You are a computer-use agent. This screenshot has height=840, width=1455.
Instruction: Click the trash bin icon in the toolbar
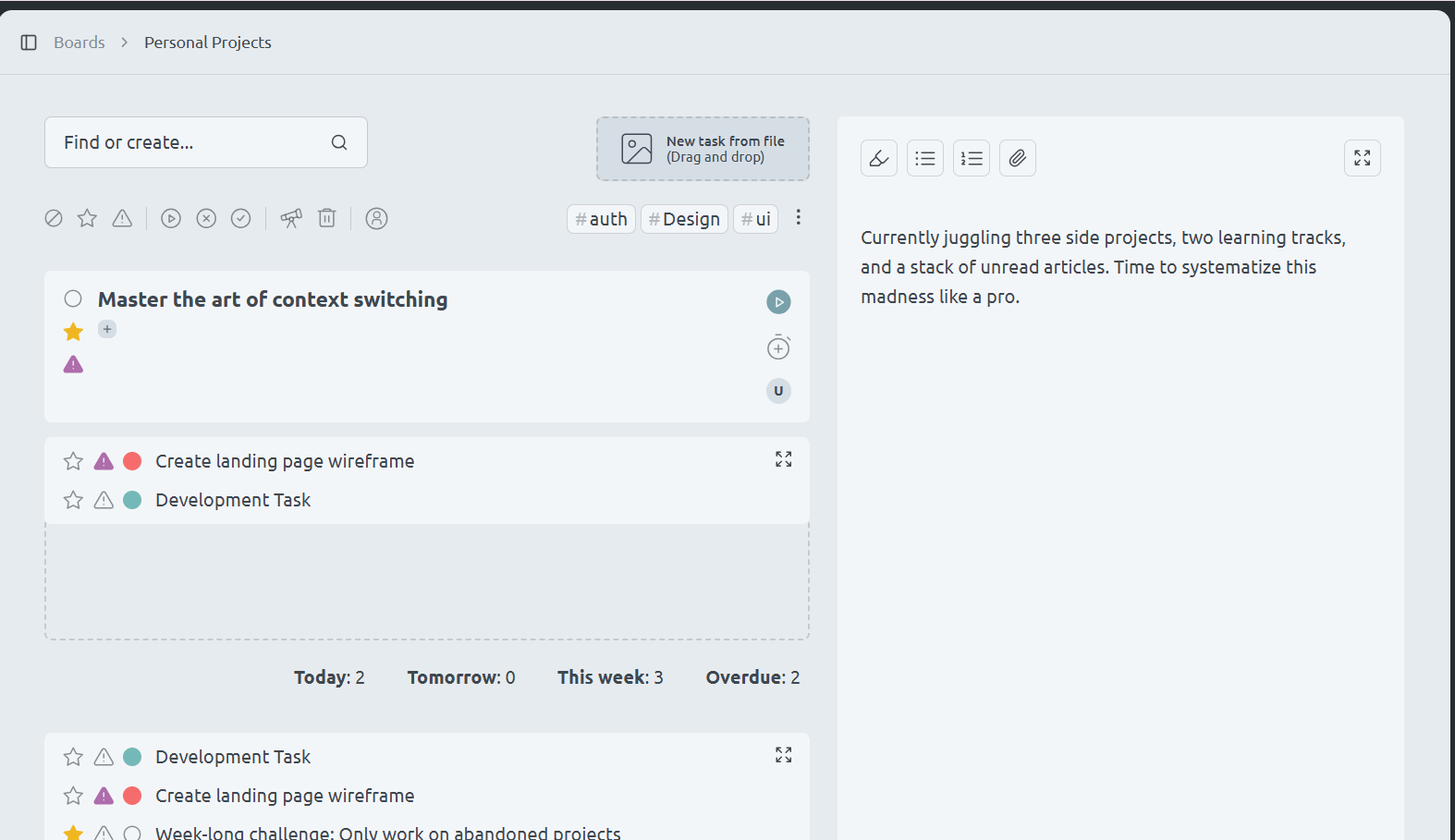point(326,218)
